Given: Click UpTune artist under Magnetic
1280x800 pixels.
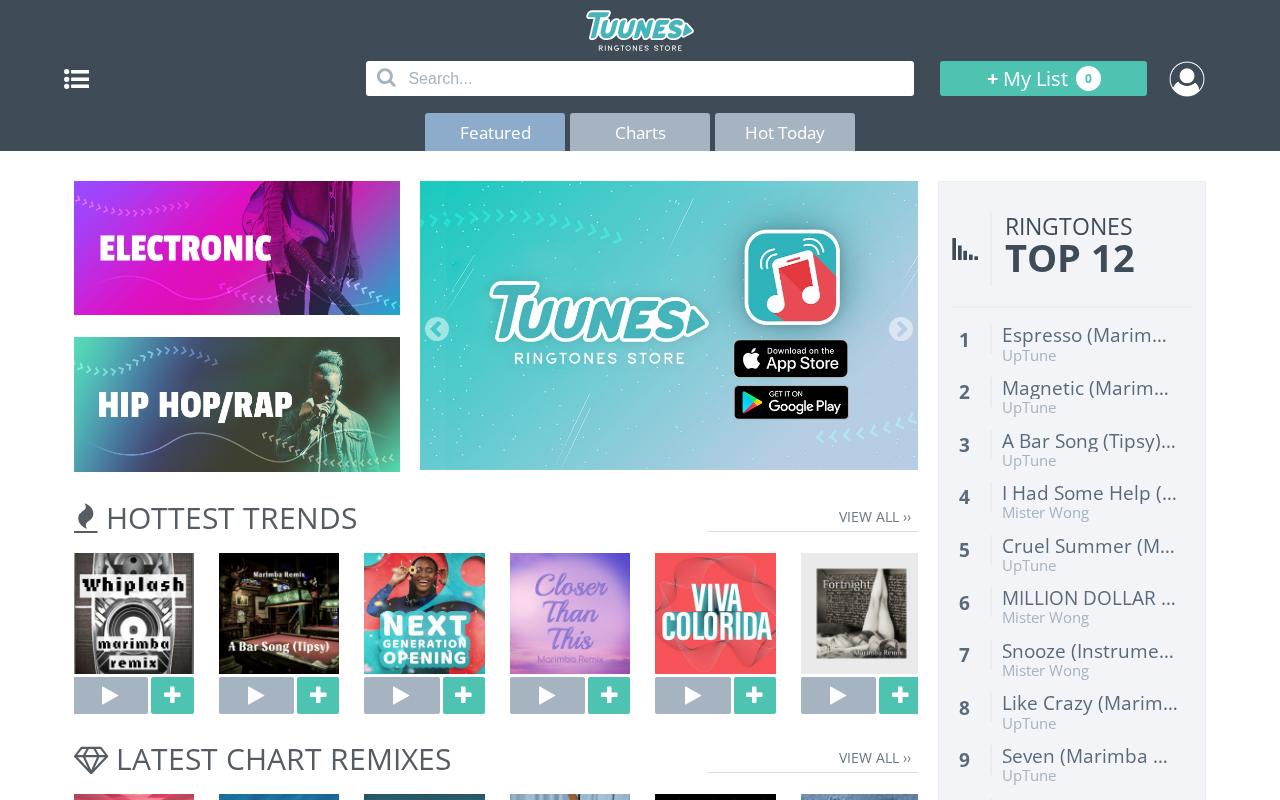Looking at the screenshot, I should click(x=1029, y=407).
